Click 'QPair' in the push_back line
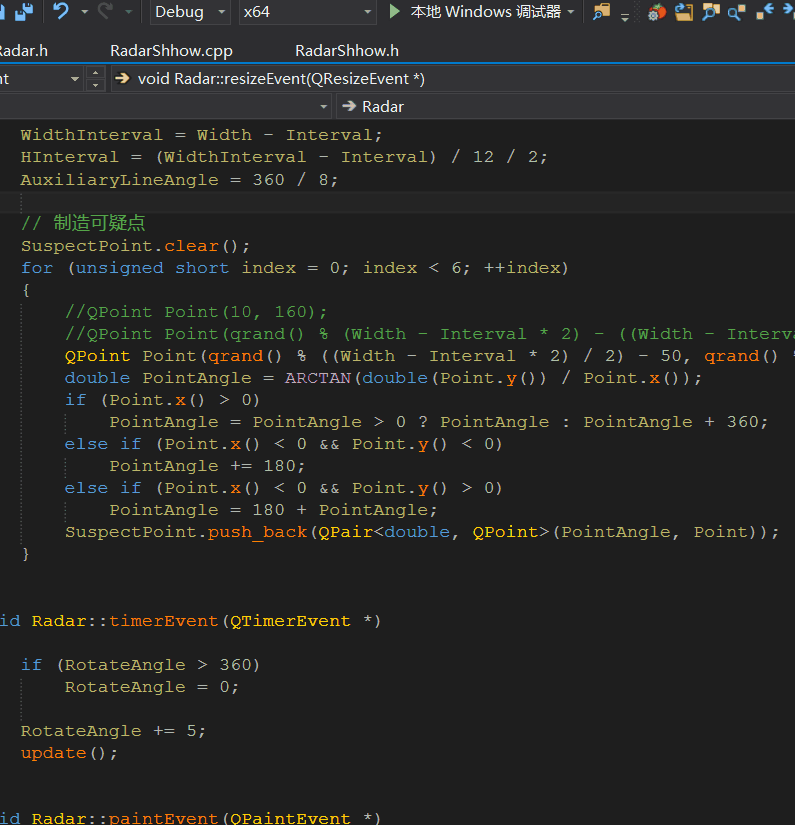The width and height of the screenshot is (795, 825). [346, 532]
